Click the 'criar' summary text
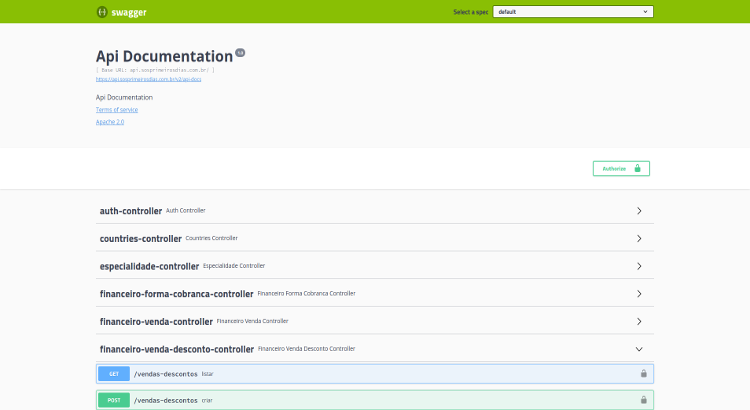 (207, 400)
